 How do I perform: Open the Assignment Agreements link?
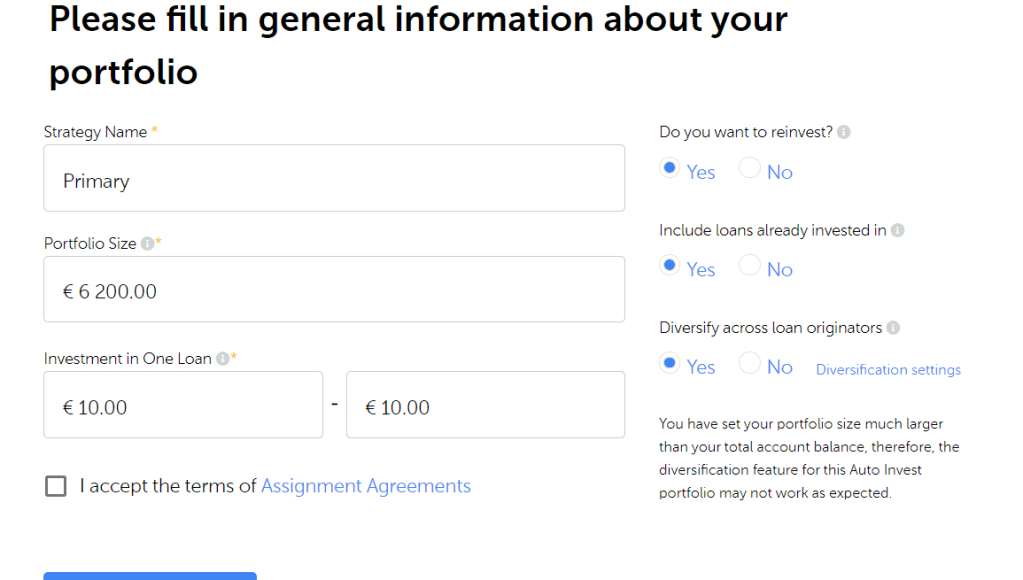click(x=366, y=487)
